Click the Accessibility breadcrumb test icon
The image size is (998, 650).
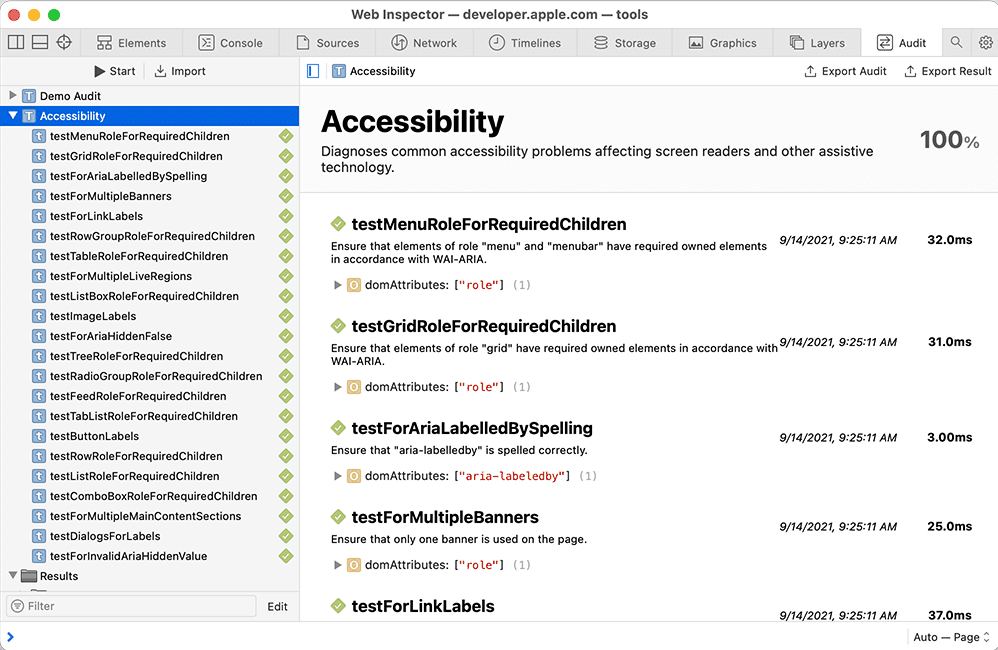click(339, 71)
